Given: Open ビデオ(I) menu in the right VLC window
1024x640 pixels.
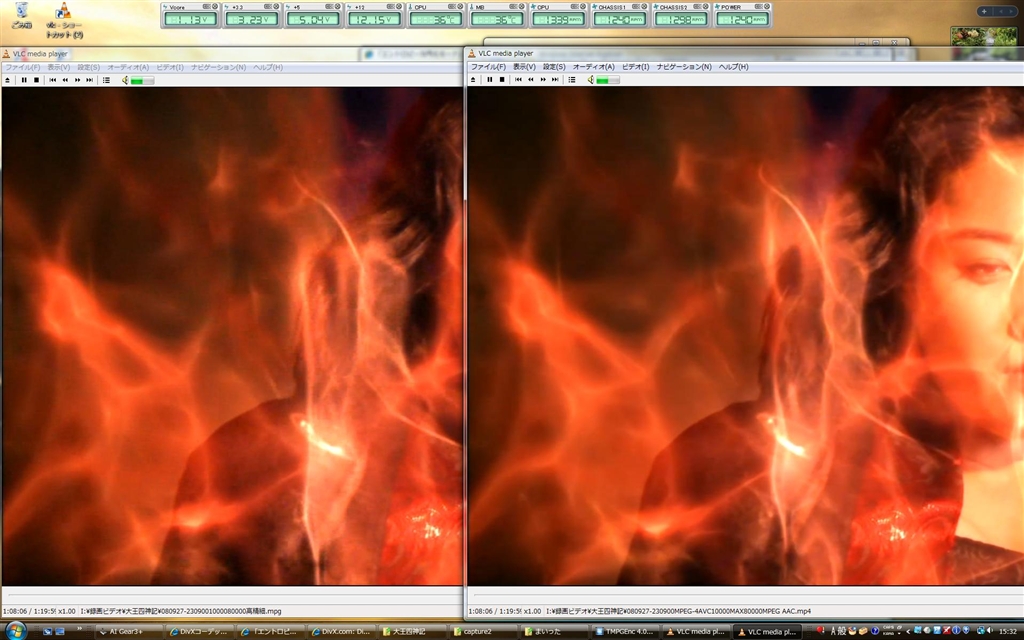Looking at the screenshot, I should coord(635,67).
